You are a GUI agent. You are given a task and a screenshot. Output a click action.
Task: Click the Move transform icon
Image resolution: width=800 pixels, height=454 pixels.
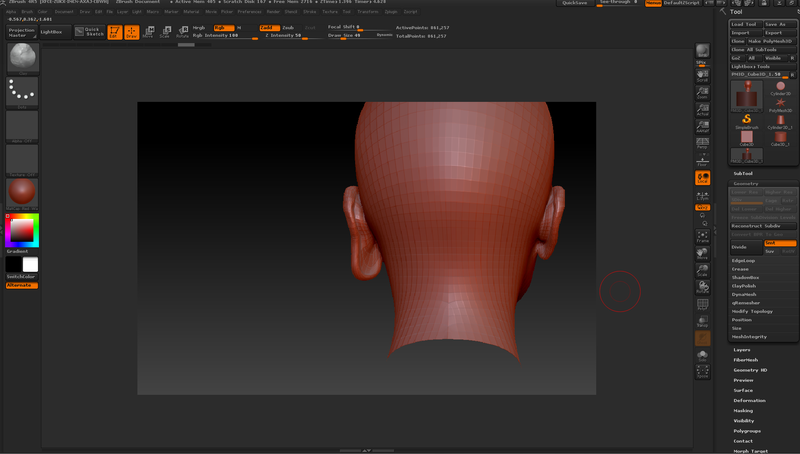pos(150,32)
